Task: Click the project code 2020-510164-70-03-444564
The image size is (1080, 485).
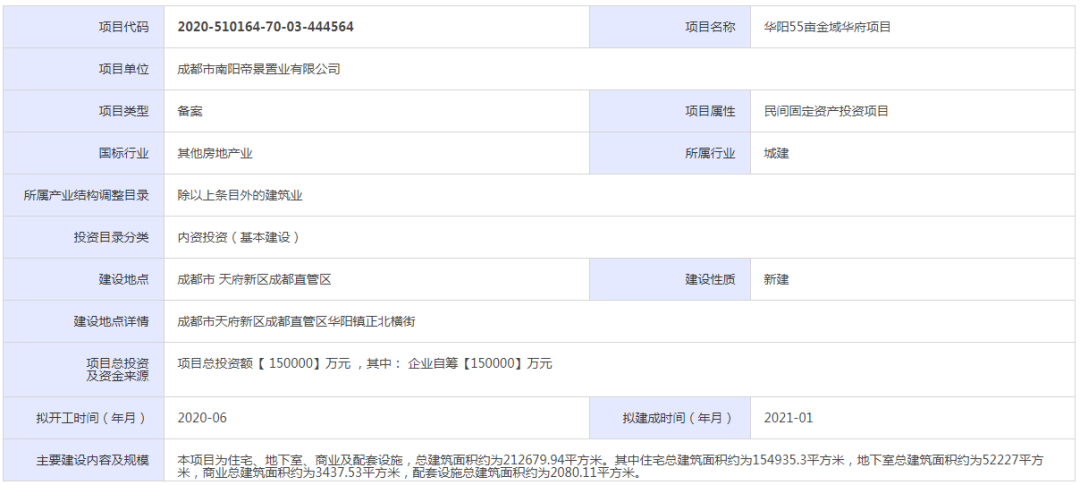Action: [265, 27]
